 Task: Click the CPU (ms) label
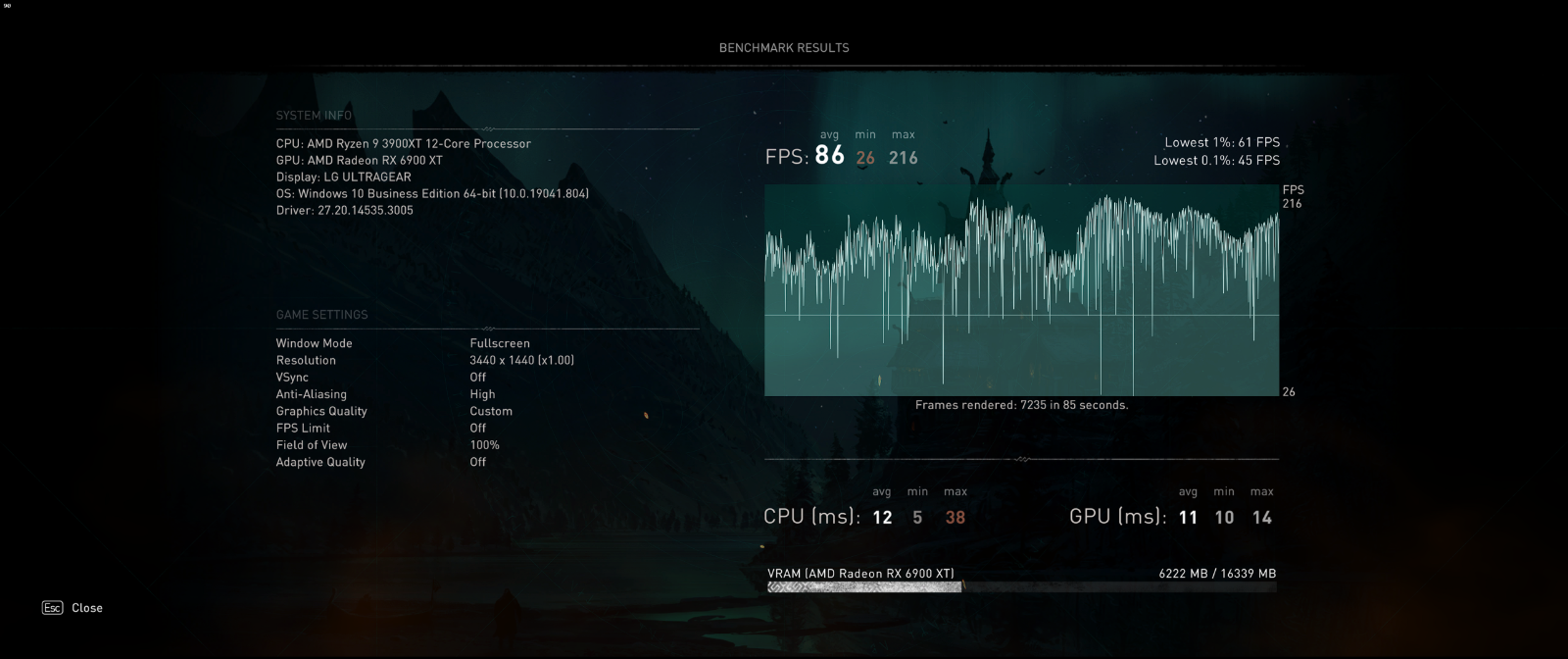[812, 517]
